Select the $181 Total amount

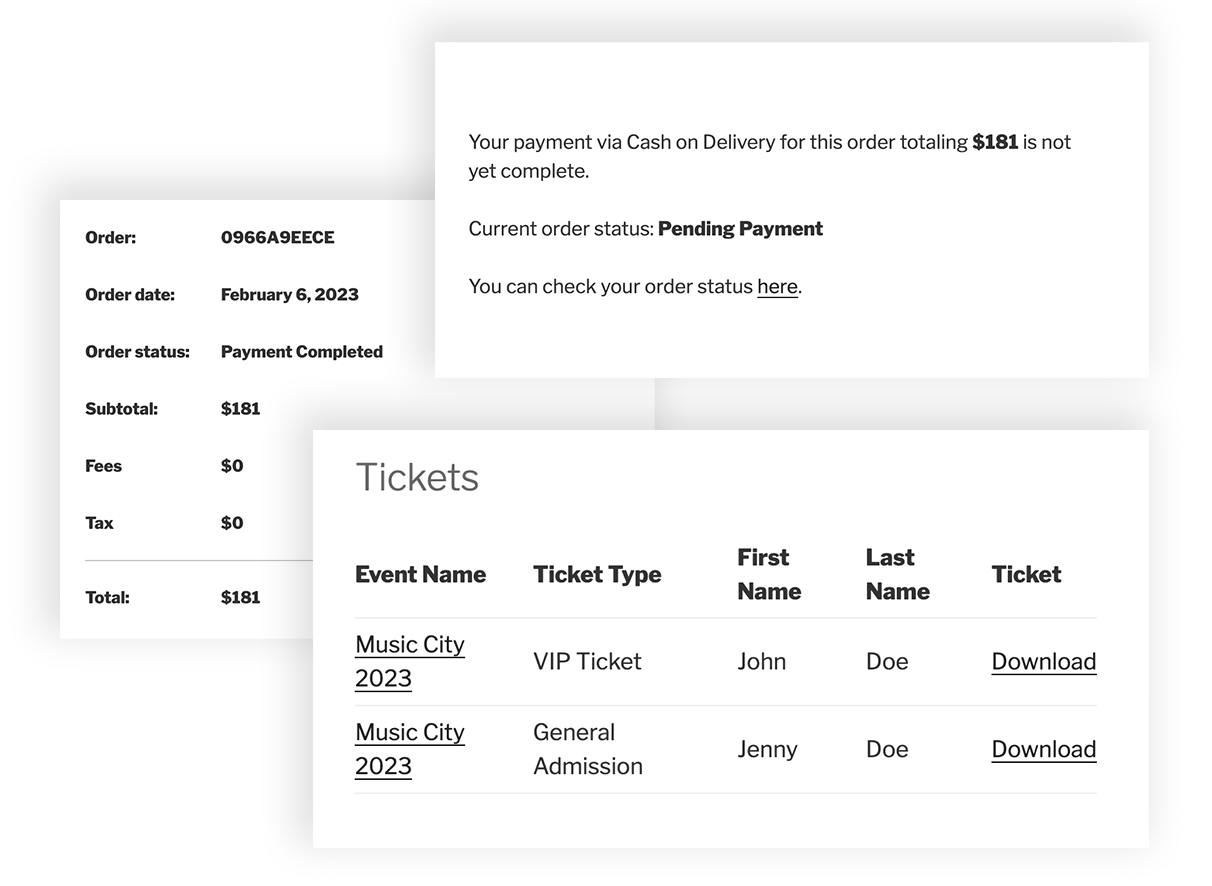(x=240, y=597)
